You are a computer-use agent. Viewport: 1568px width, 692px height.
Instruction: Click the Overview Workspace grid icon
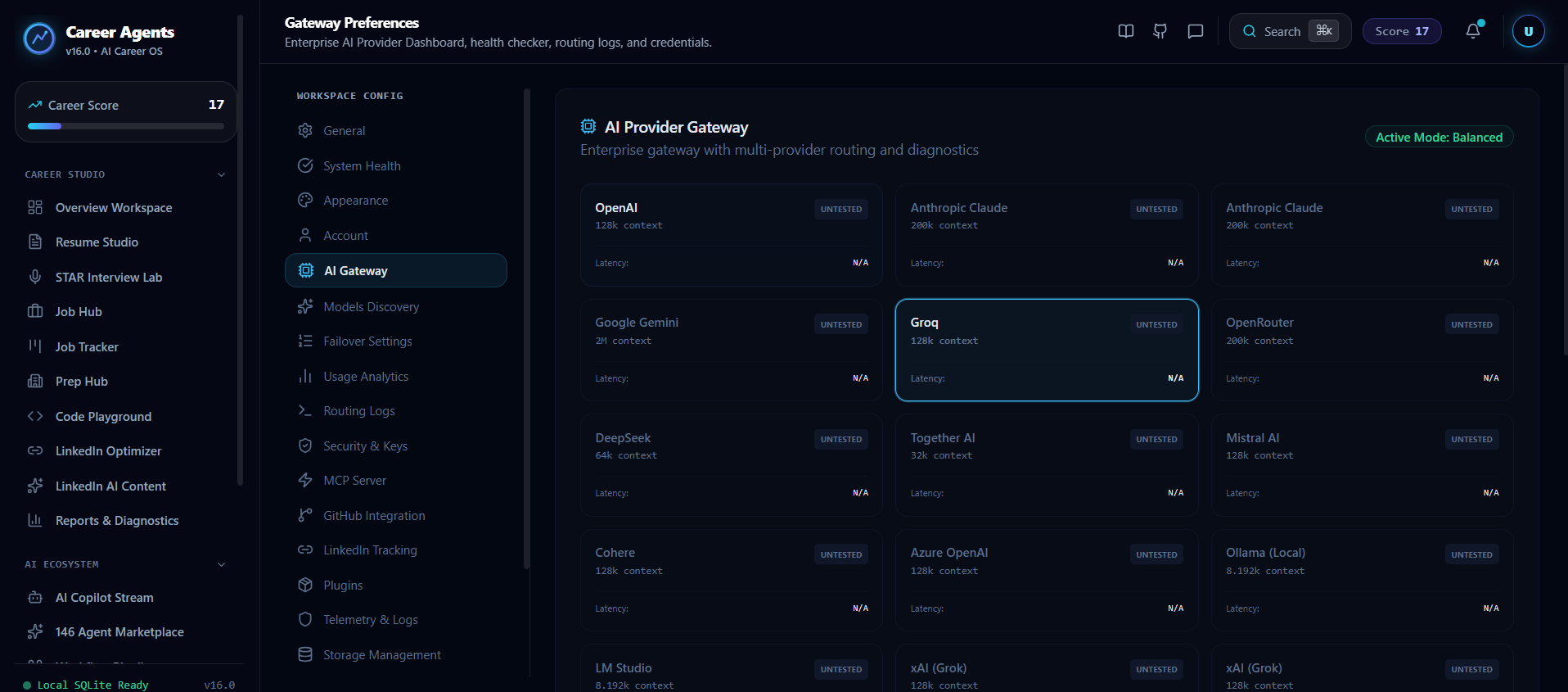(35, 207)
